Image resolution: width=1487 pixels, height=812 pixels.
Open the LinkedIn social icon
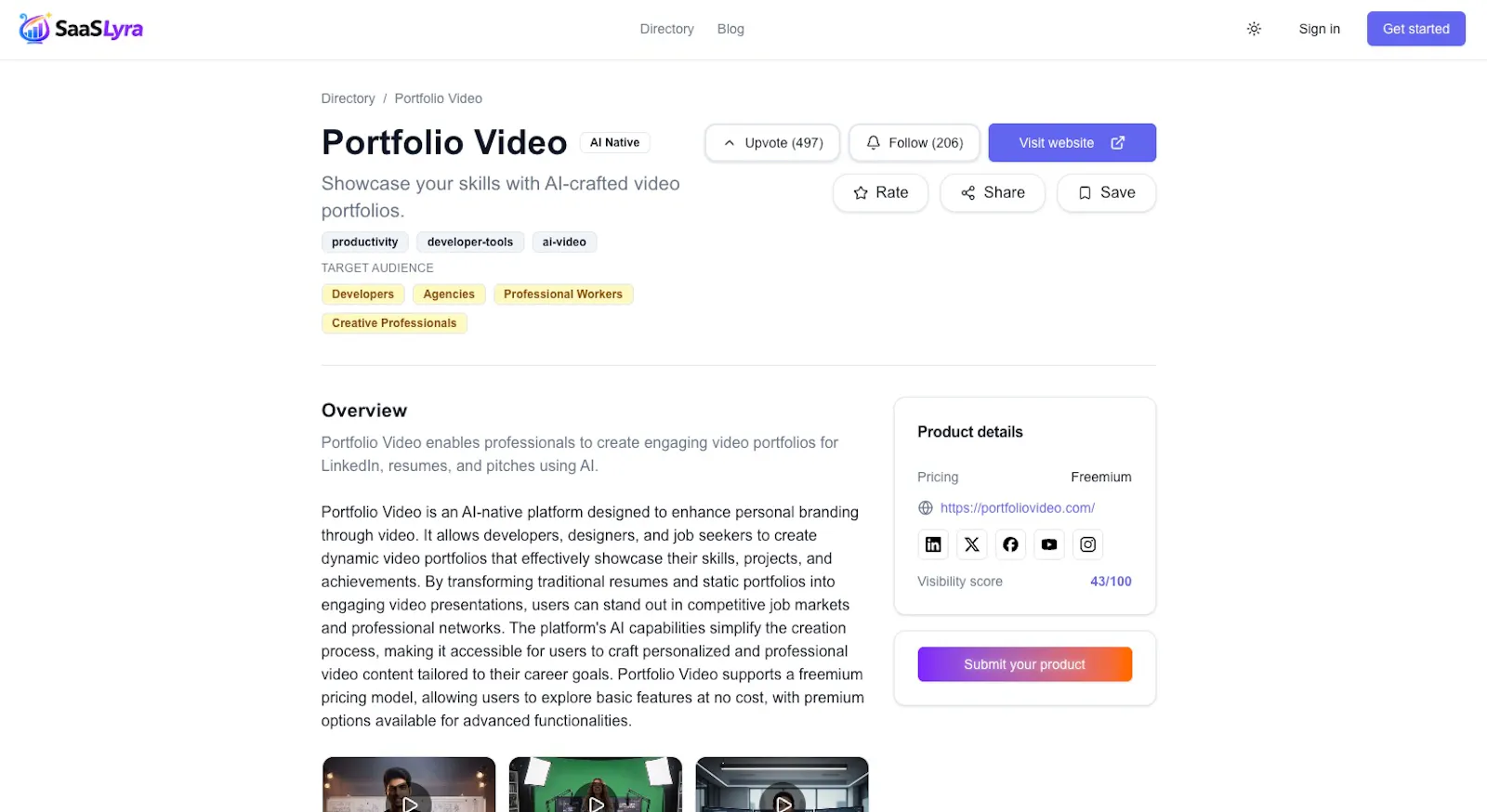[x=933, y=544]
